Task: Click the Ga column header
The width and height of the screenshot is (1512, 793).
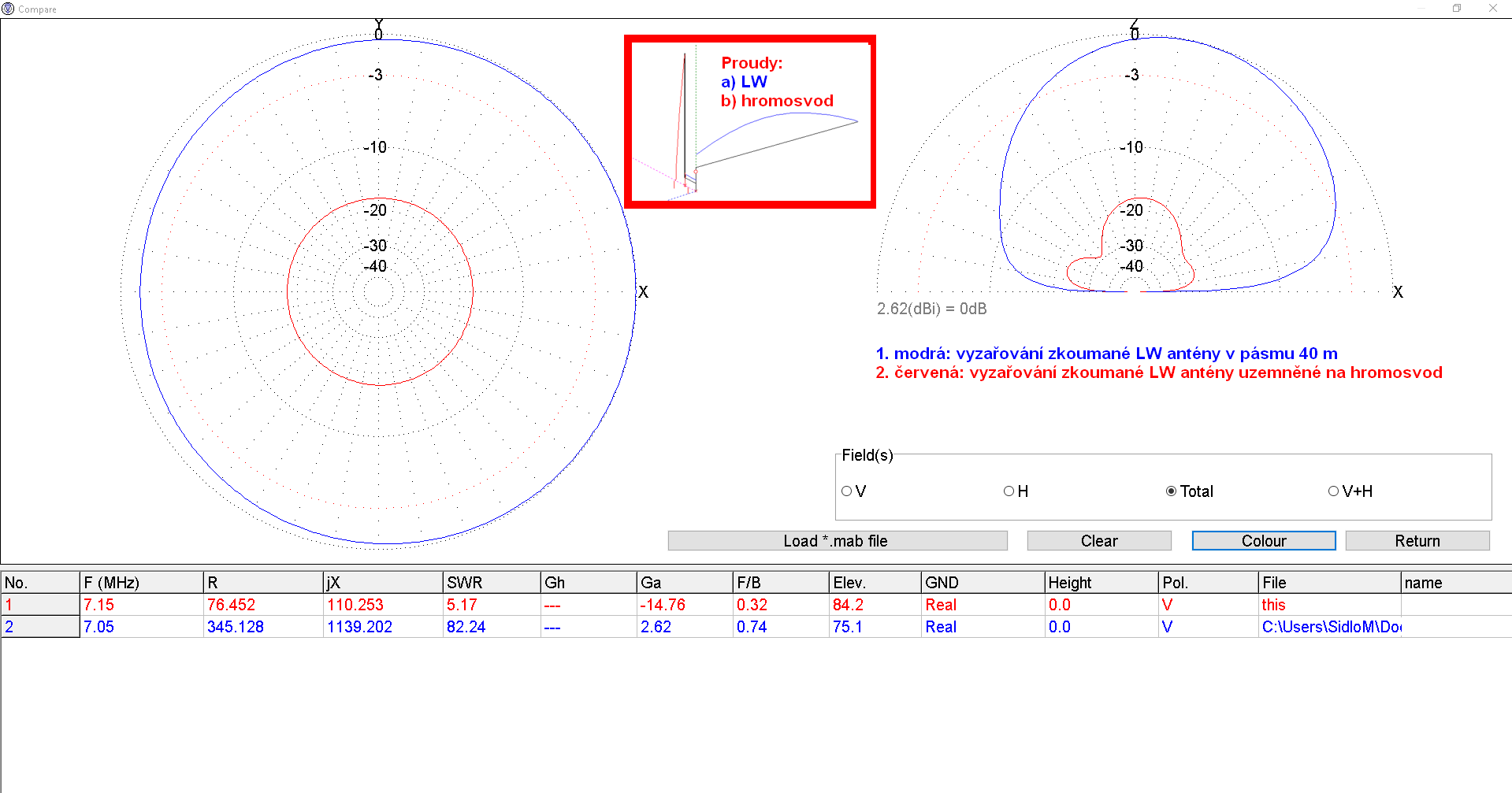Action: pyautogui.click(x=684, y=583)
